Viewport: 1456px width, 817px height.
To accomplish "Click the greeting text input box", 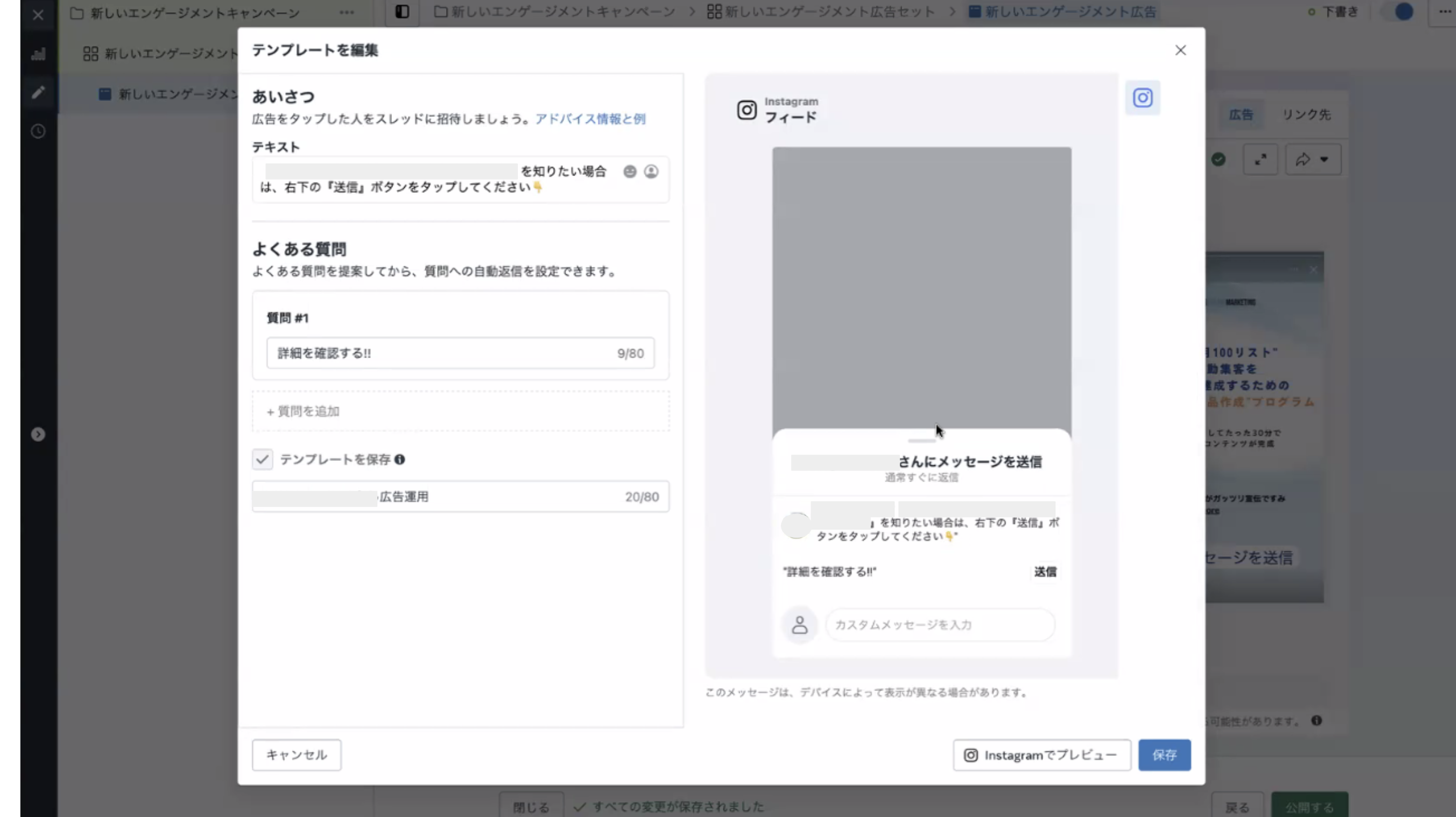I will (461, 179).
